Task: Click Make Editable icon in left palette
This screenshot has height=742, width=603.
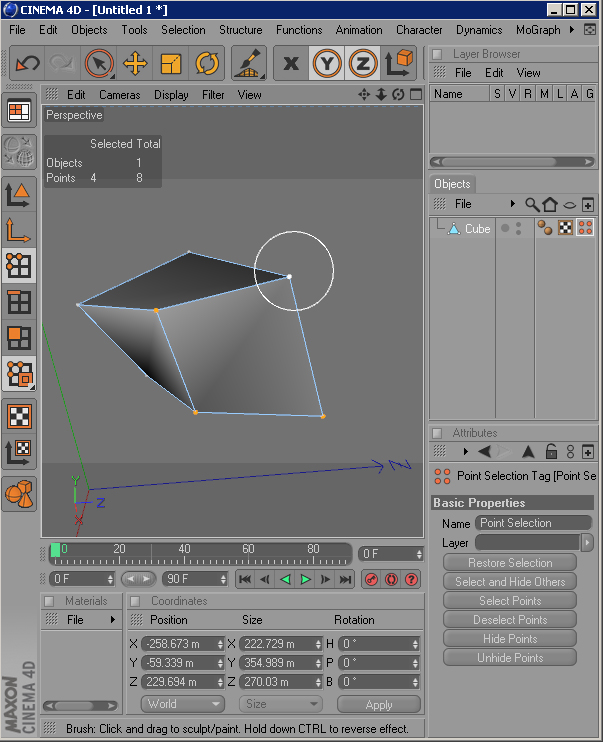Action: click(19, 152)
